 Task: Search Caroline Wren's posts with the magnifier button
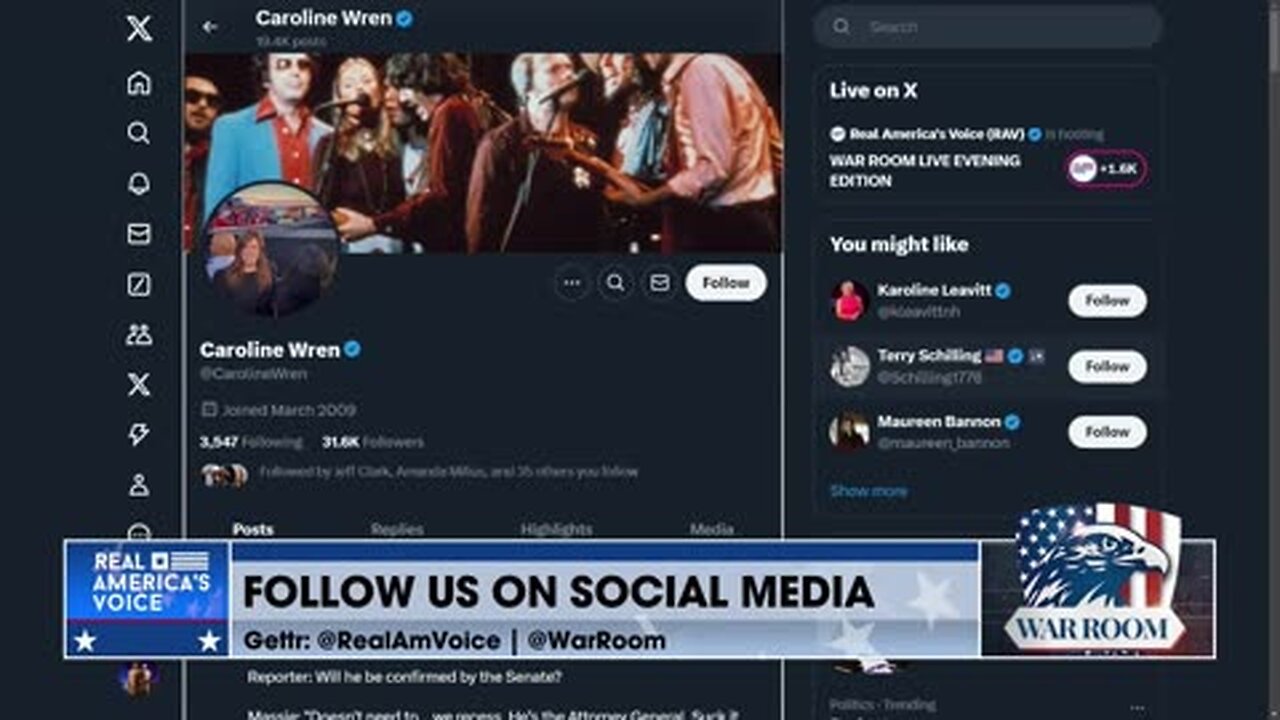tap(616, 283)
